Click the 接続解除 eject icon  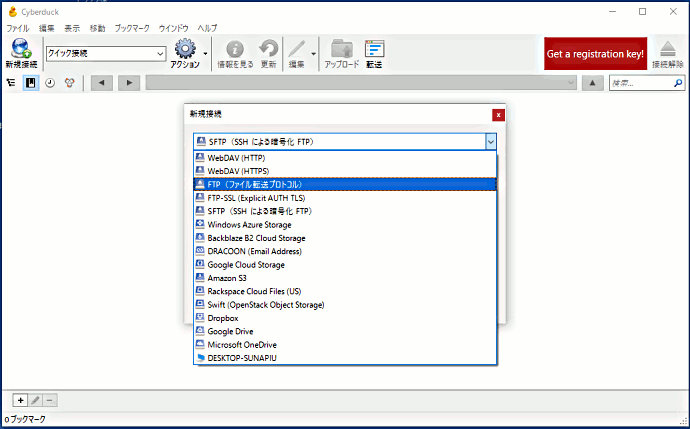(x=668, y=49)
